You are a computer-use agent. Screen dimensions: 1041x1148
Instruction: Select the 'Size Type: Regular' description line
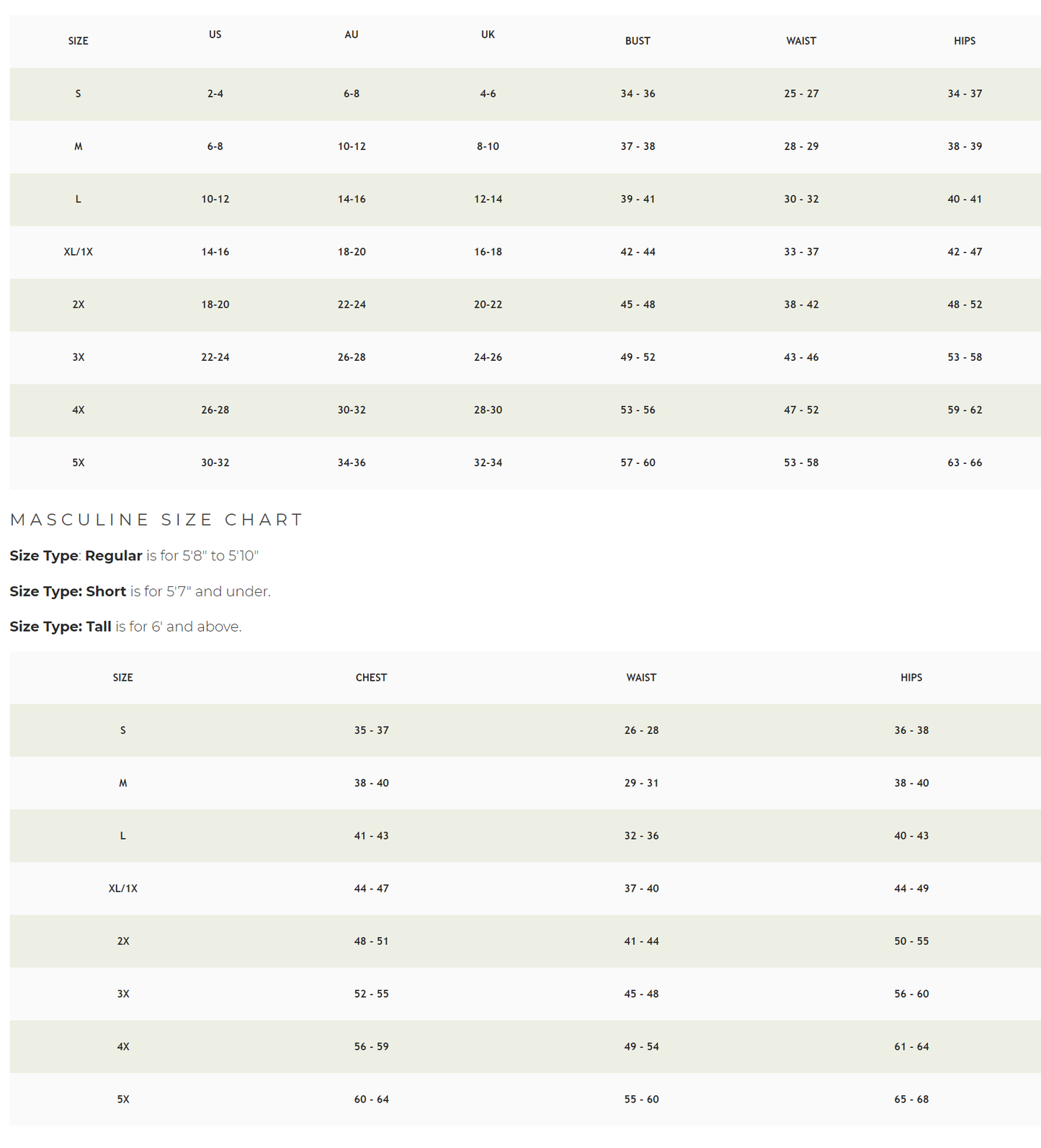click(134, 556)
